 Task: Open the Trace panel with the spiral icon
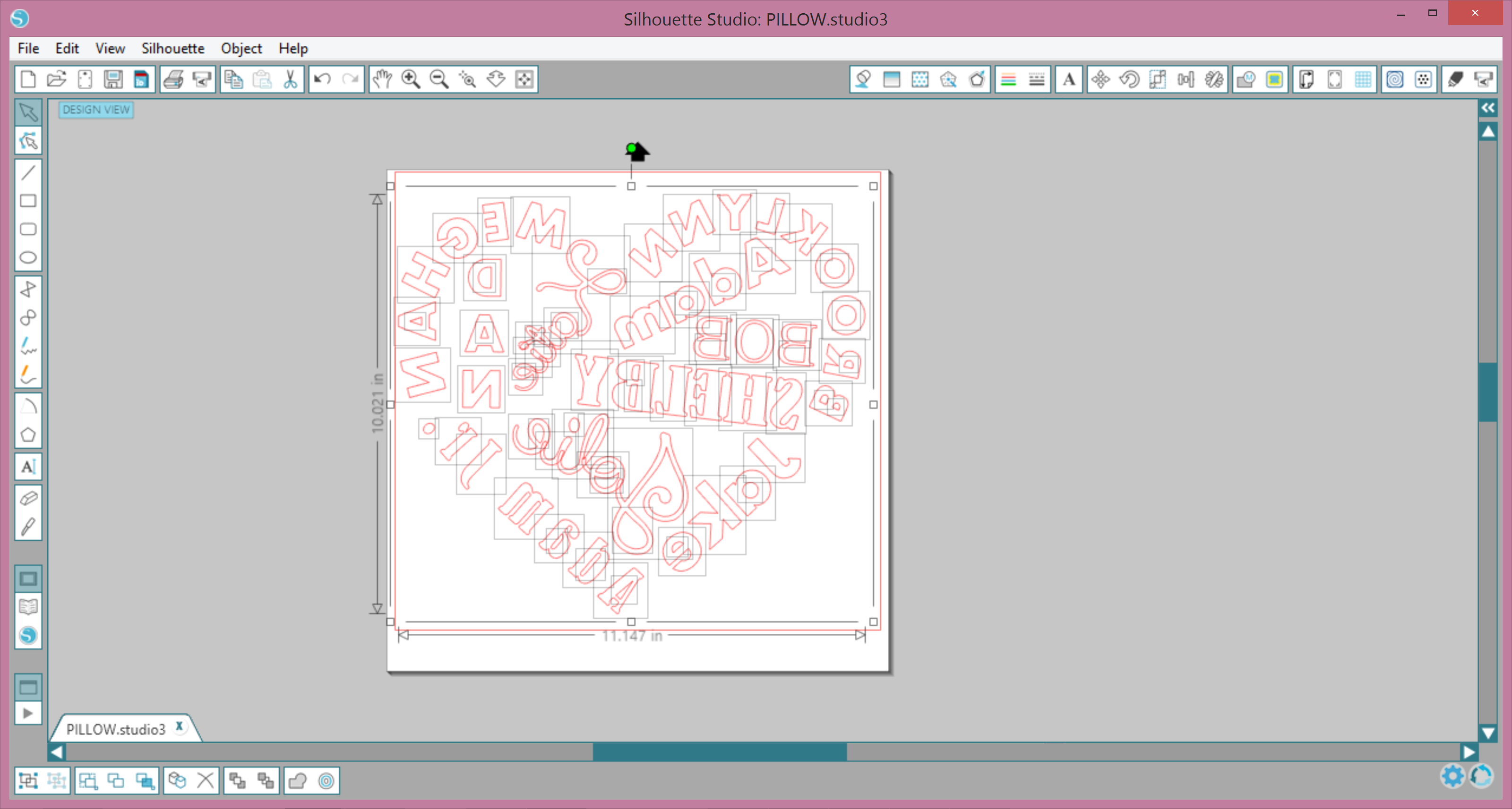[1395, 79]
